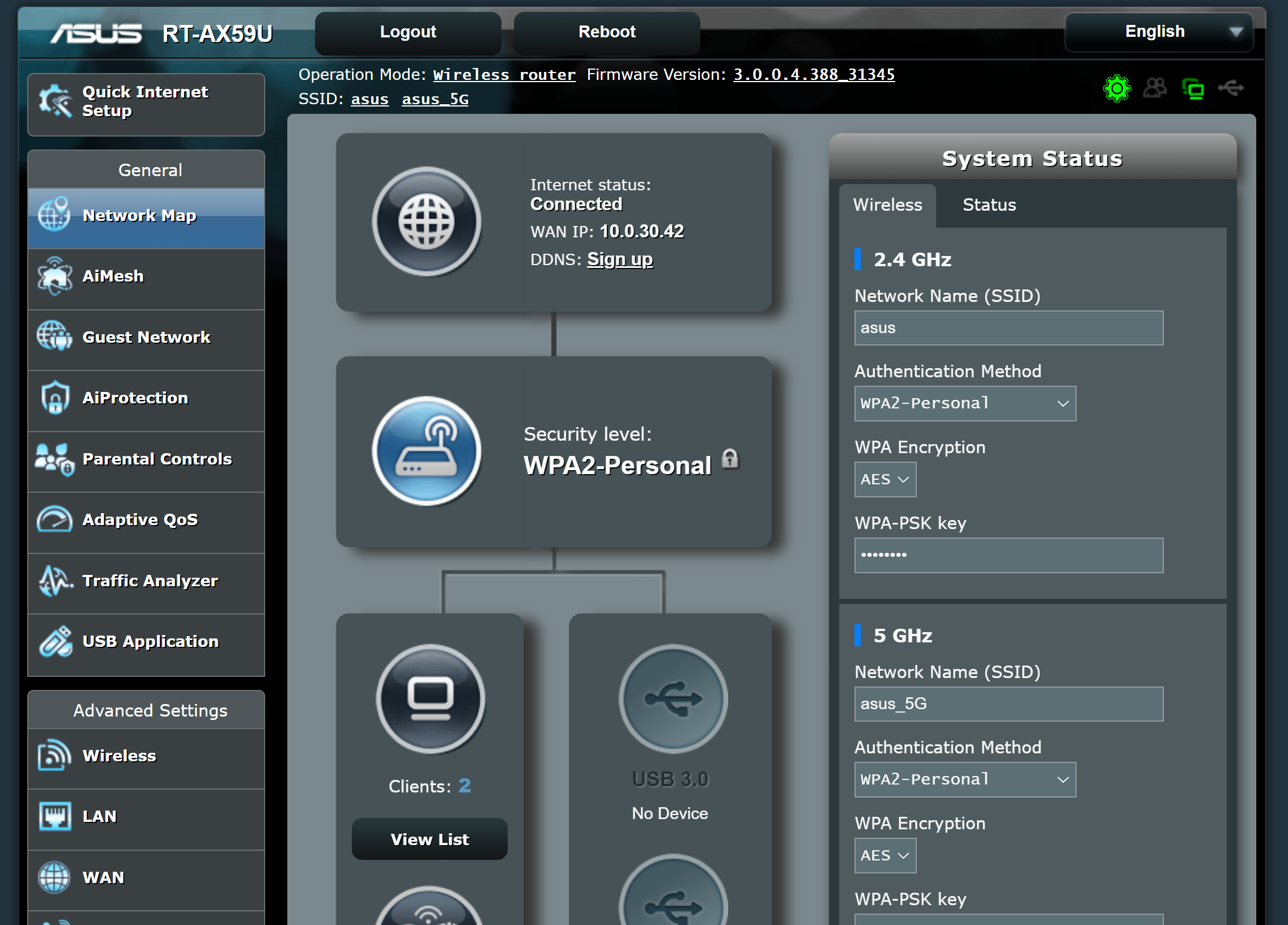The height and width of the screenshot is (925, 1288).
Task: Click the Reboot button
Action: point(606,32)
